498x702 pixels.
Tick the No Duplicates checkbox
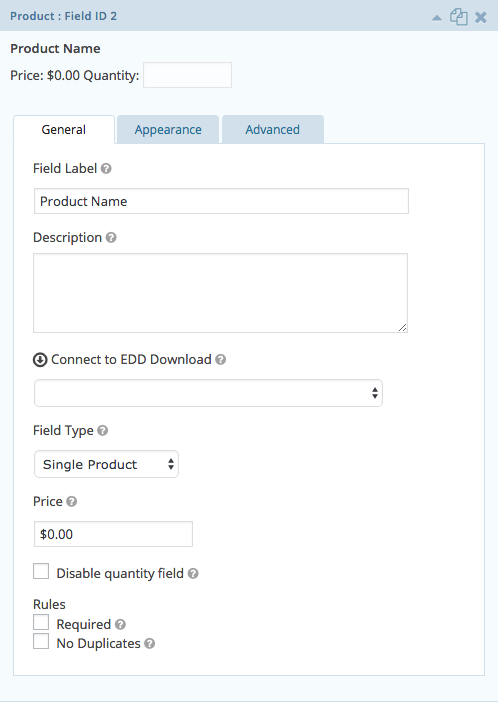pos(41,641)
